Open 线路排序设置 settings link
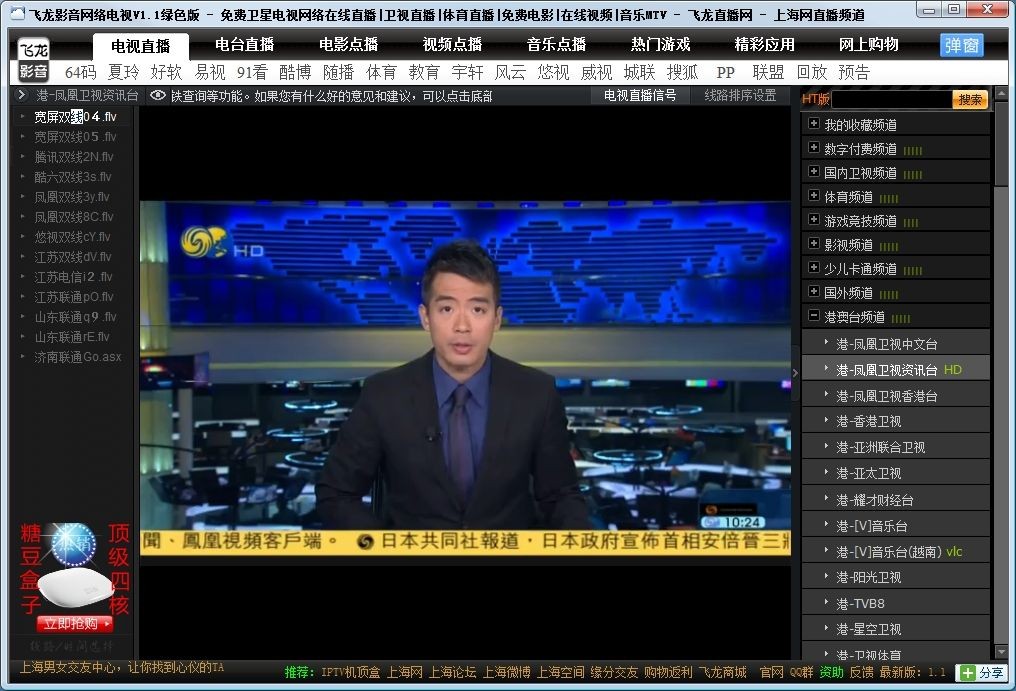1016x691 pixels. (x=740, y=95)
